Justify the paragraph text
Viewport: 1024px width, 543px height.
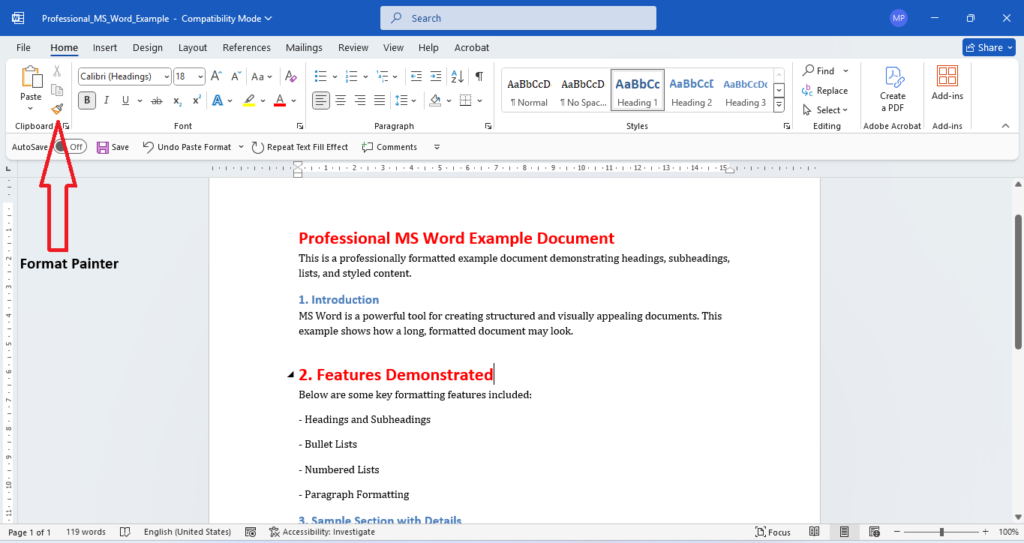coord(379,101)
